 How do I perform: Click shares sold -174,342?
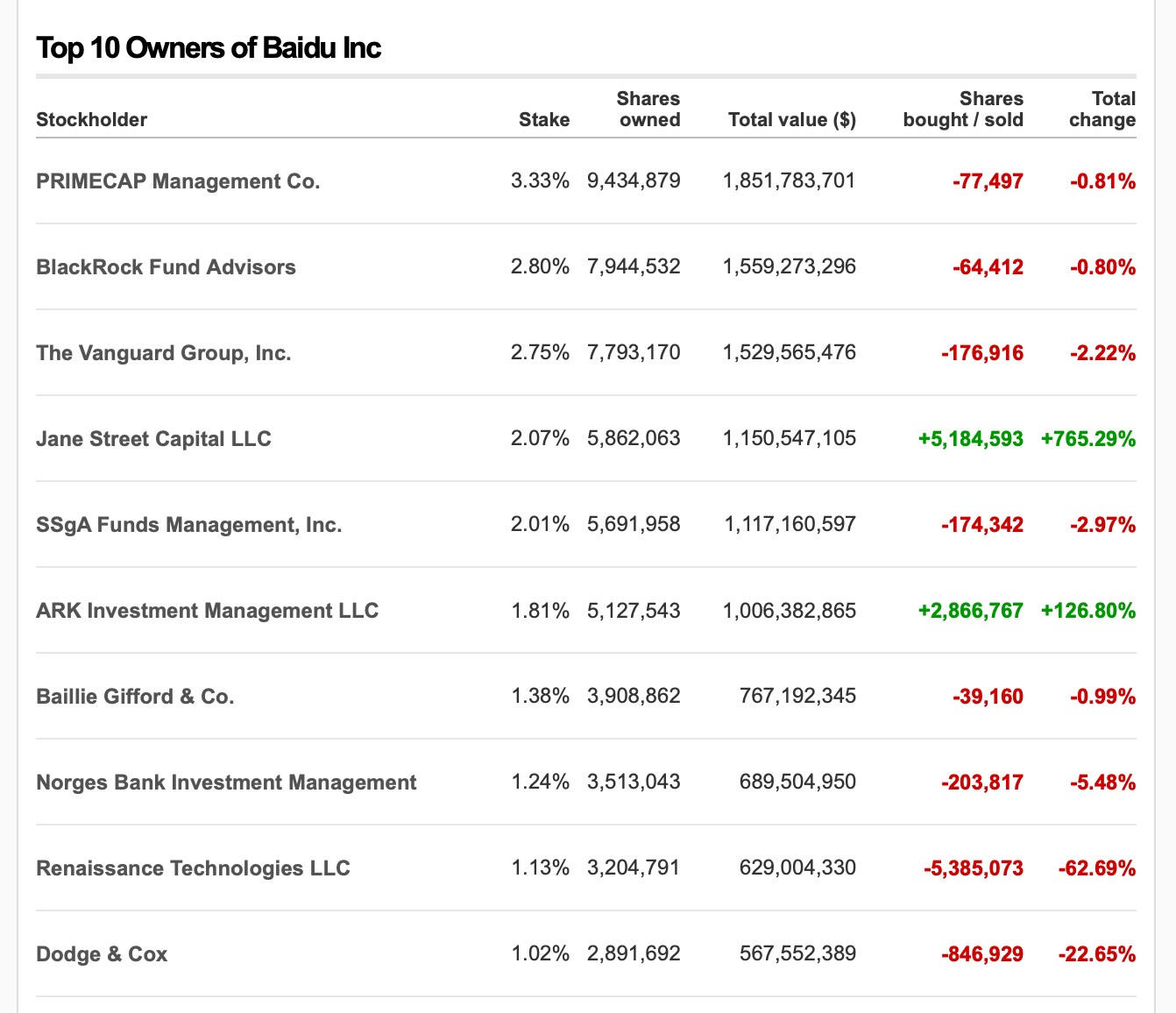(x=982, y=525)
